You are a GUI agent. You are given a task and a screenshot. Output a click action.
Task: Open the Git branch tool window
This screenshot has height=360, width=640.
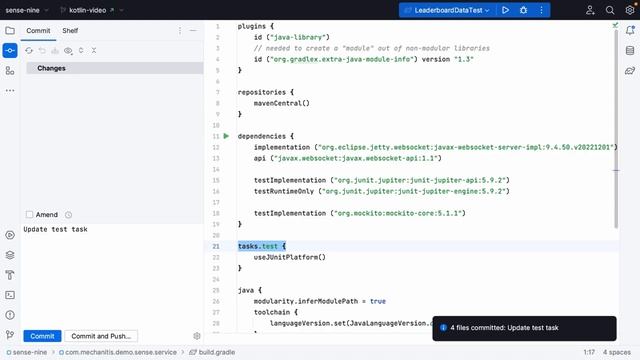[10, 335]
